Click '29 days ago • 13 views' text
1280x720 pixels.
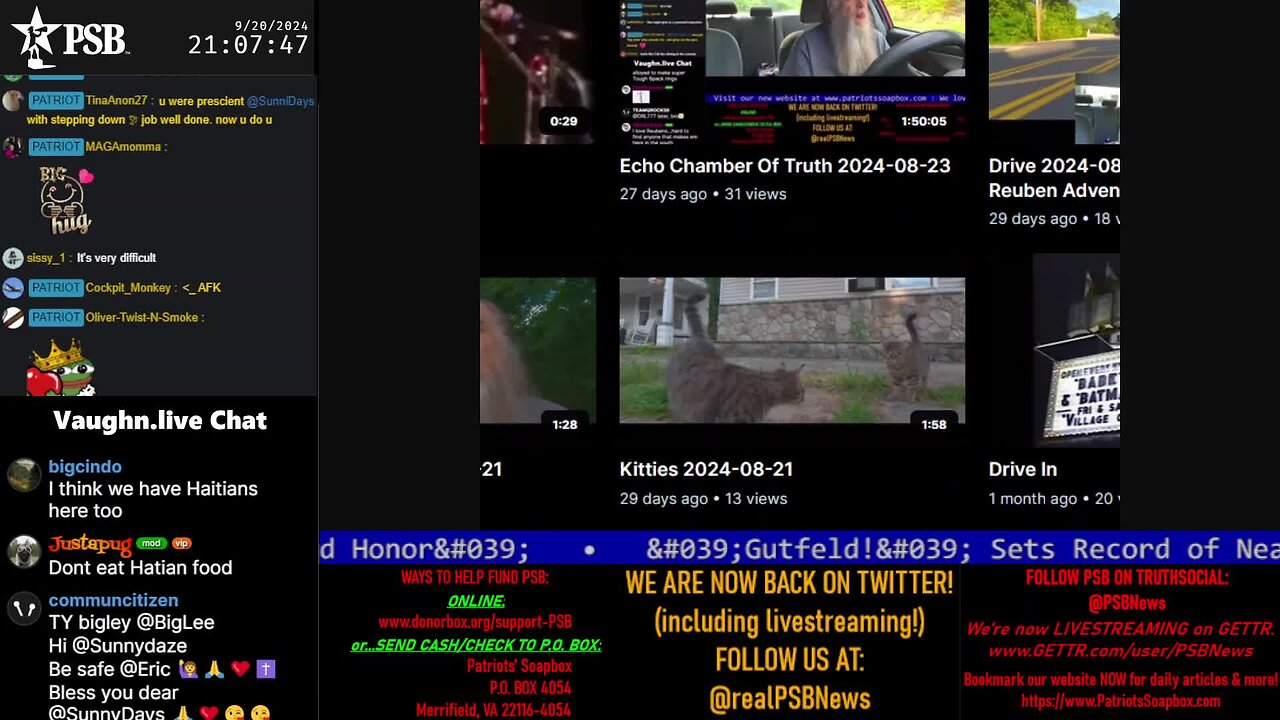(x=703, y=498)
